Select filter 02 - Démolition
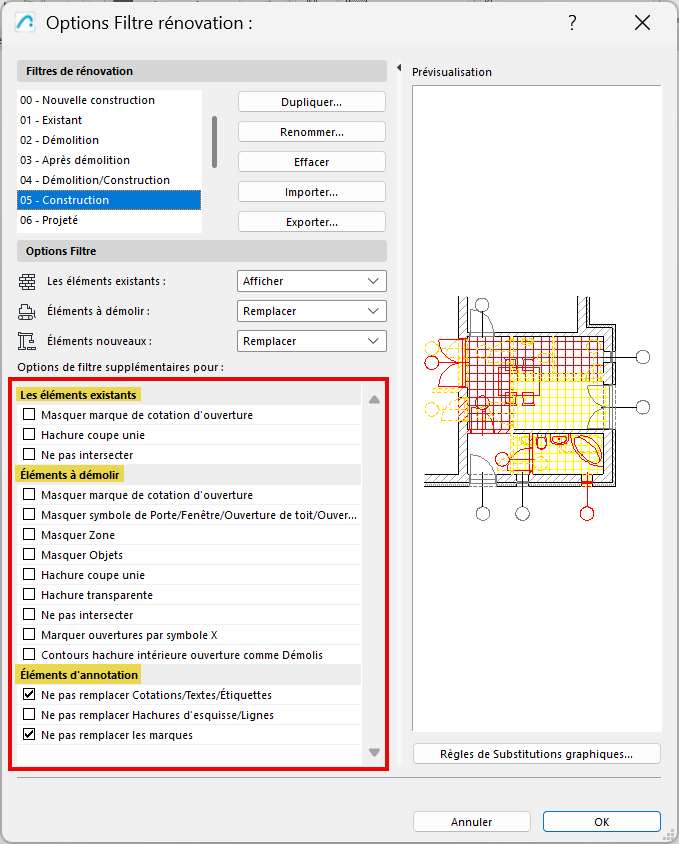 tap(109, 140)
